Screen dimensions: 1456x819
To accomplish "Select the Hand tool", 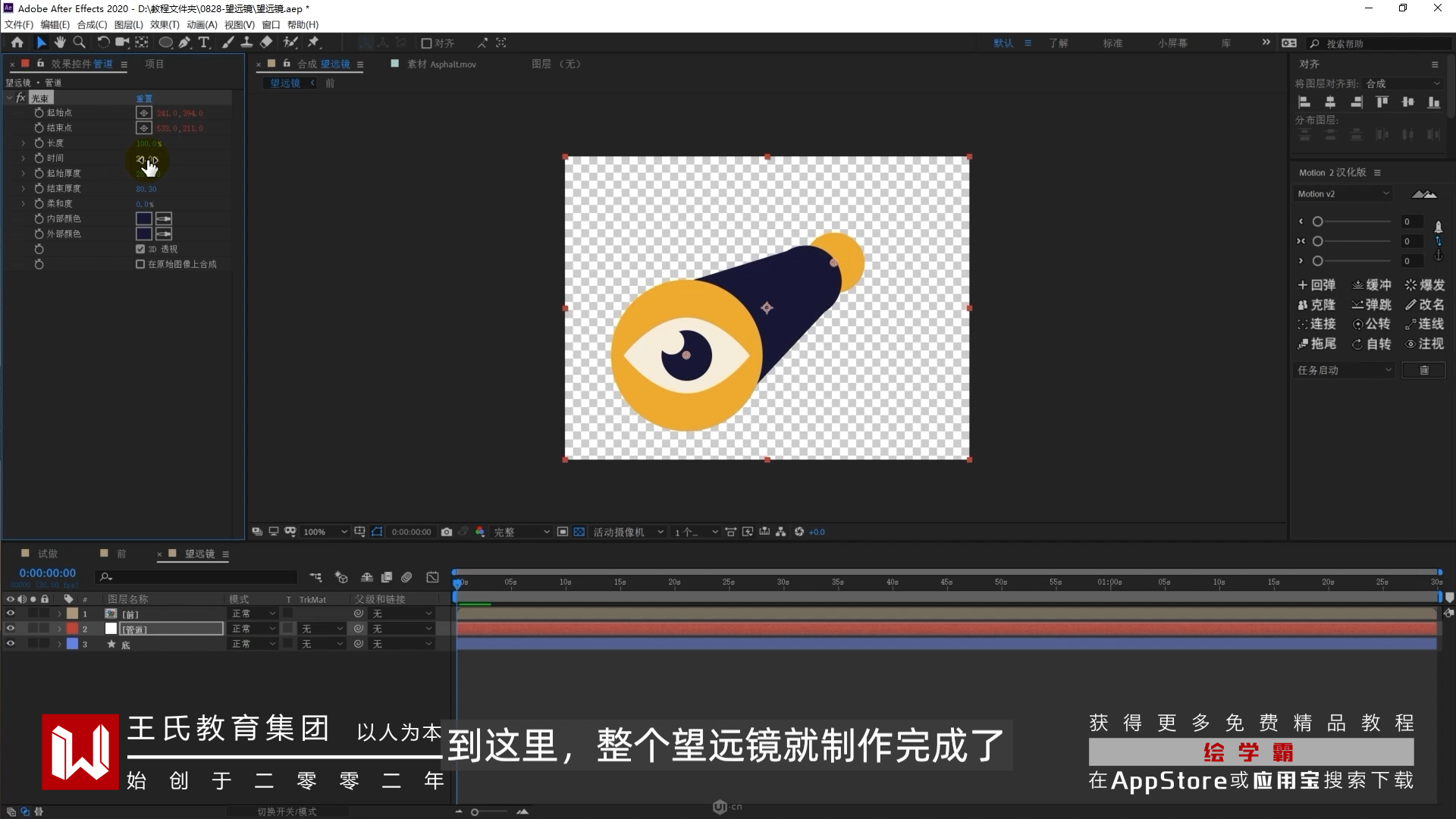I will (60, 42).
